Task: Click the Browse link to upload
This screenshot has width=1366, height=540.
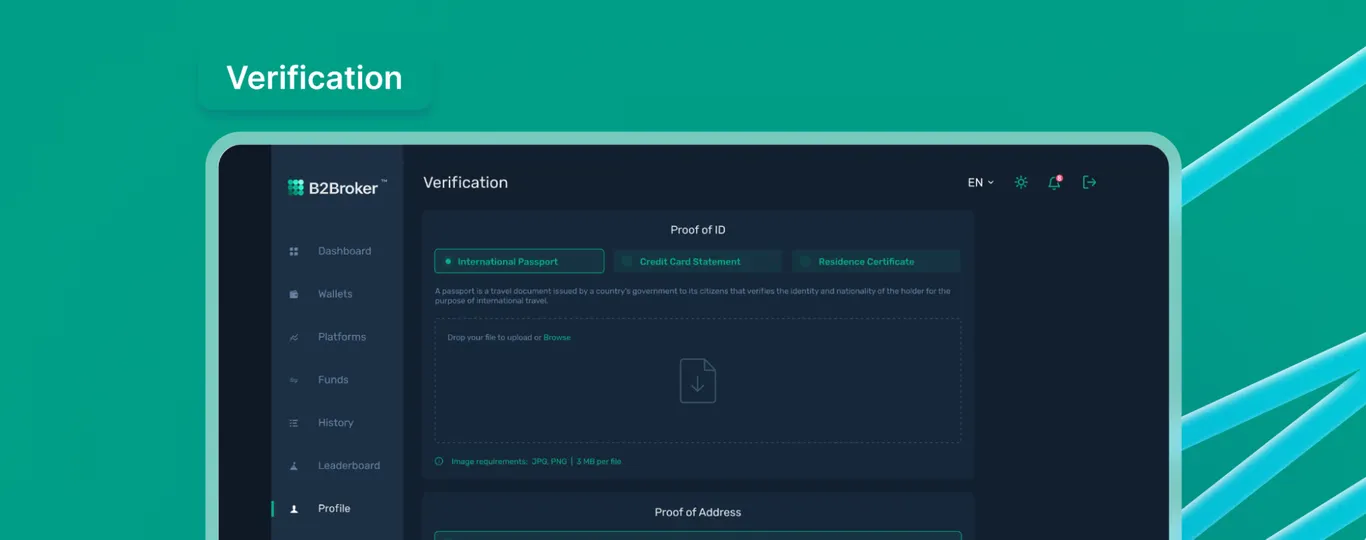Action: [557, 338]
